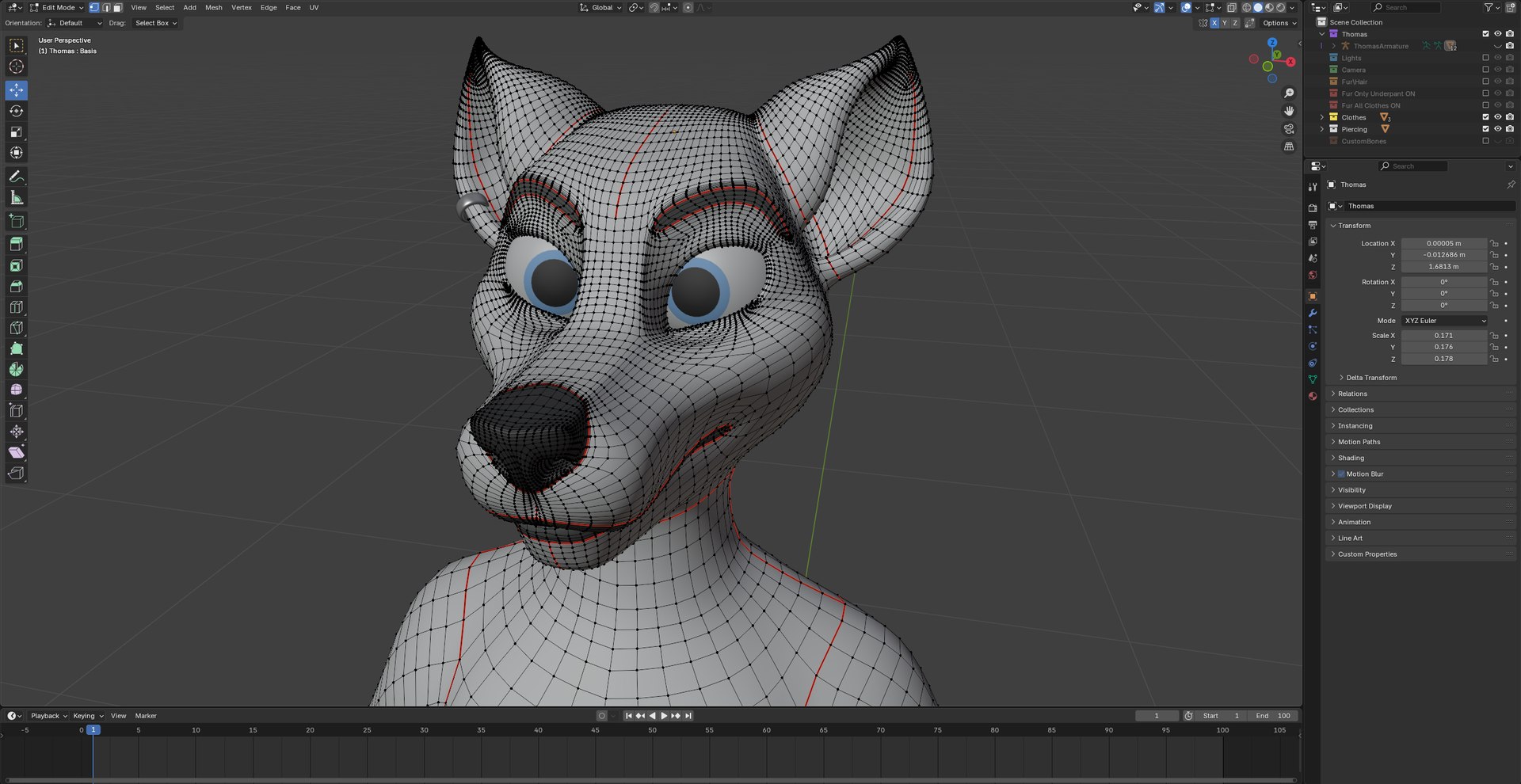Screen dimensions: 1521x784
Task: Open the World properties tab
Action: (x=1313, y=275)
